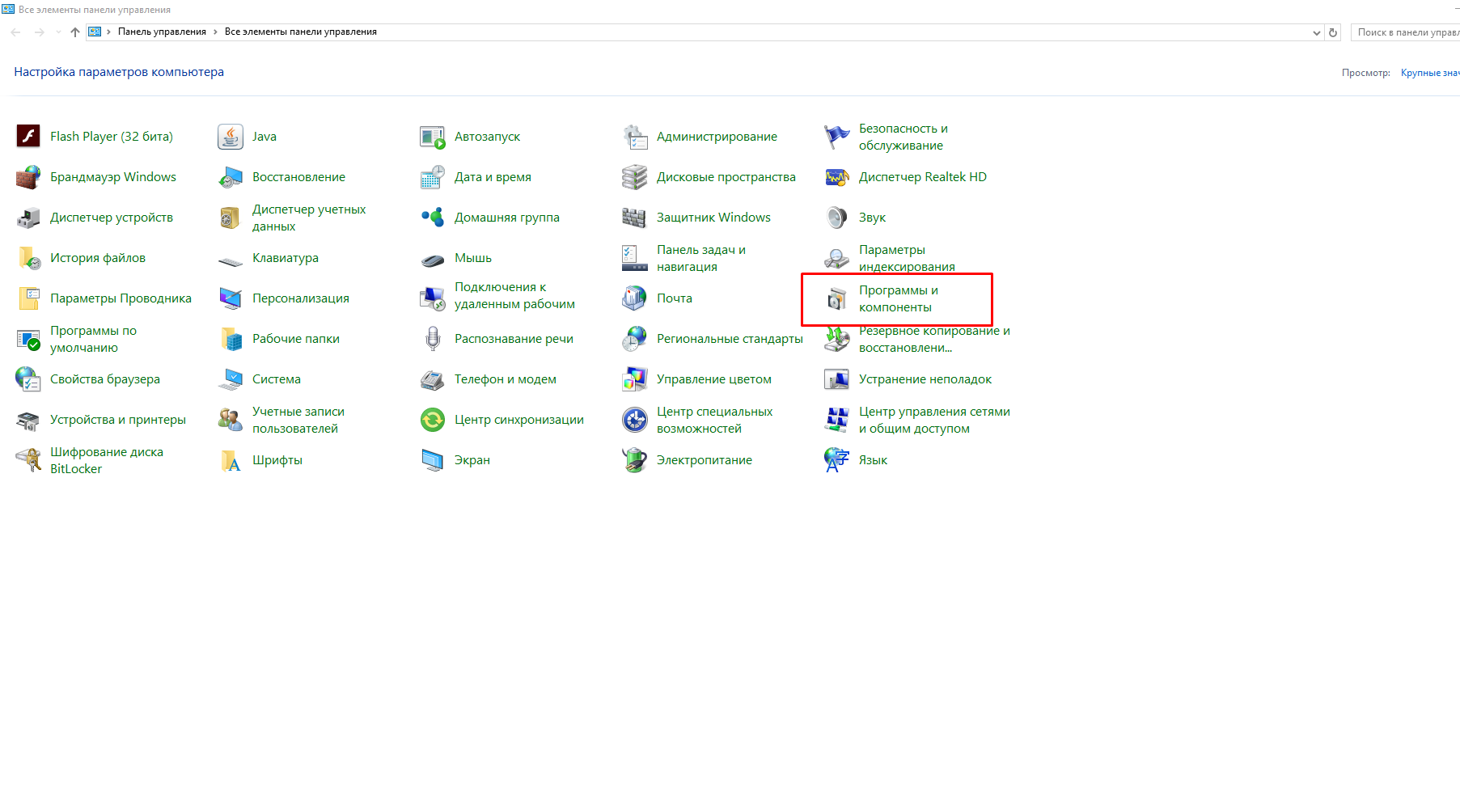Expand the chevron after Панель управления
Image resolution: width=1460 pixels, height=812 pixels.
(215, 32)
